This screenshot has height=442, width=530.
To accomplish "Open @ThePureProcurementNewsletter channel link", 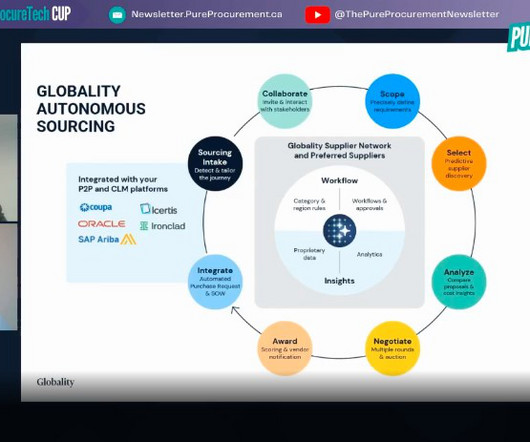I will [416, 14].
